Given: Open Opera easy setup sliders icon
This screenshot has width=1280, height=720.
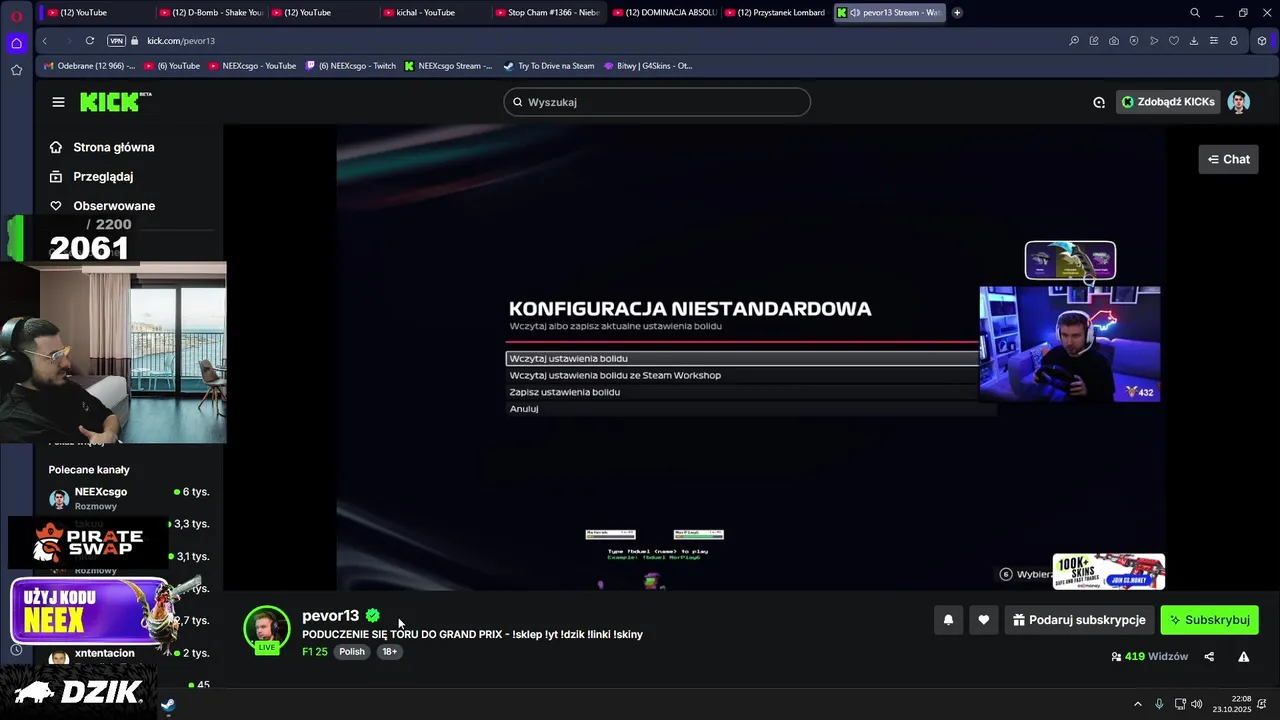Looking at the screenshot, I should pos(1214,41).
